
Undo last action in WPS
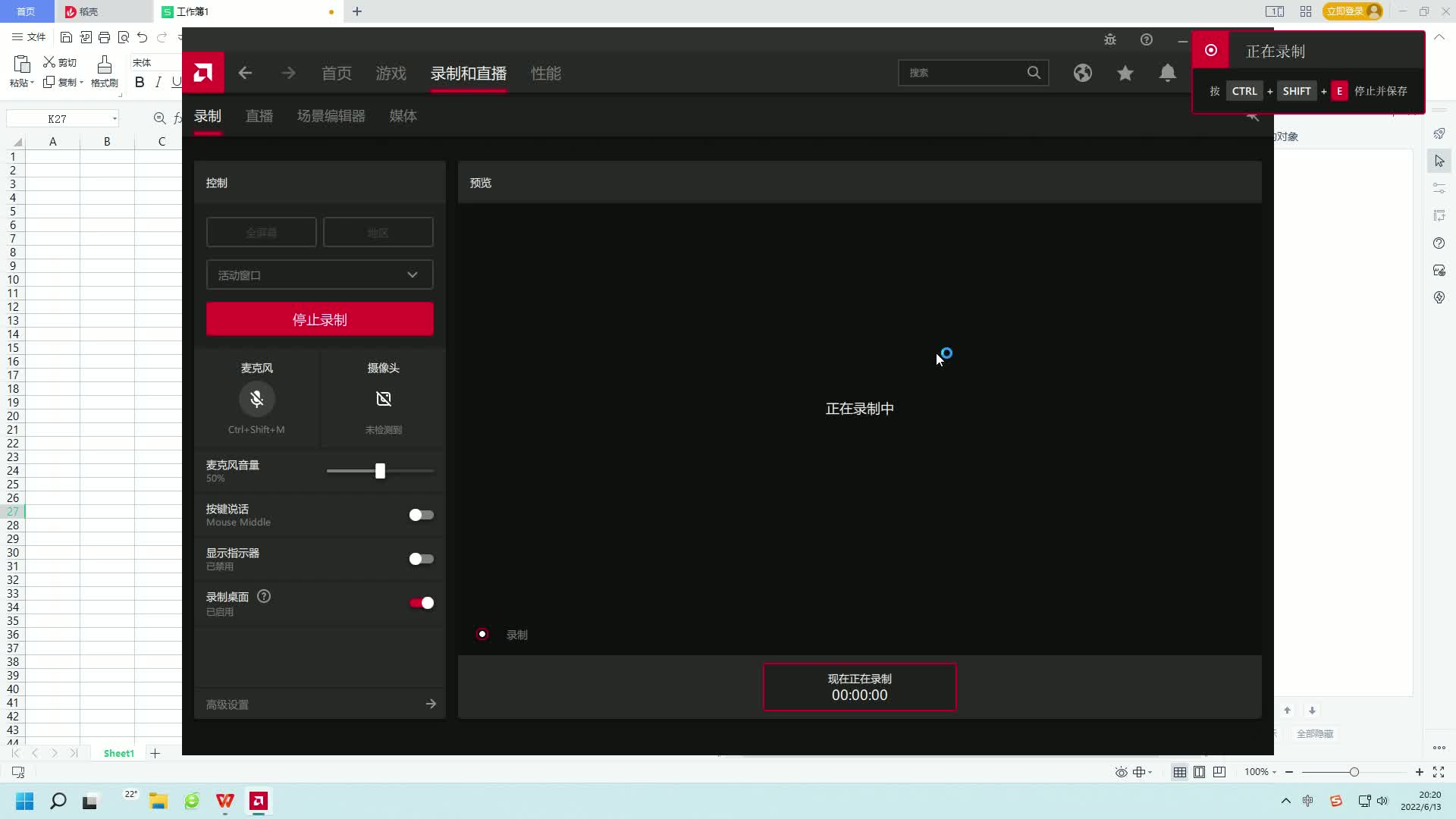pyautogui.click(x=142, y=37)
